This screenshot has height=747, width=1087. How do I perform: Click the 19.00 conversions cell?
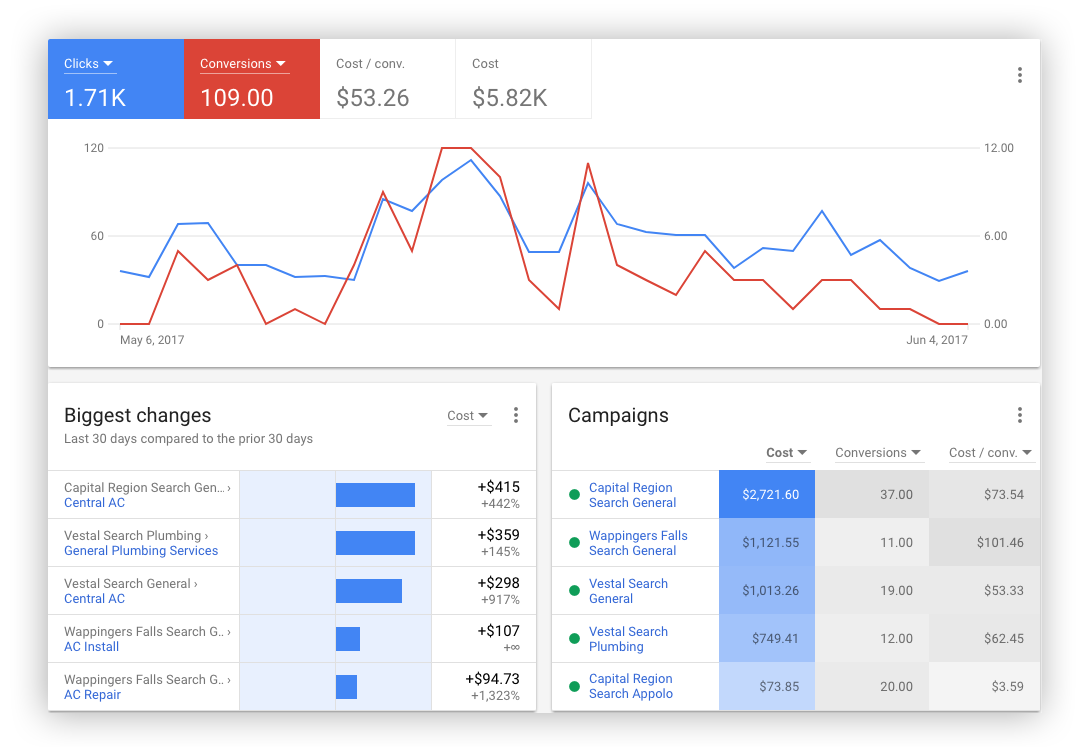(872, 590)
